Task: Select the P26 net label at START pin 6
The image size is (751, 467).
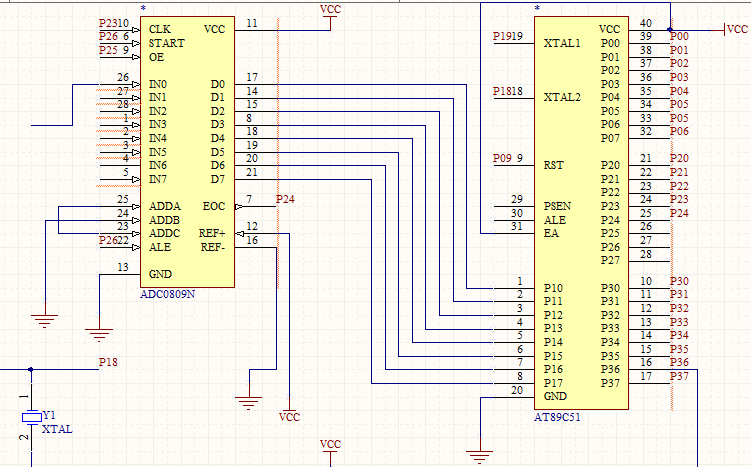Action: [x=108, y=36]
